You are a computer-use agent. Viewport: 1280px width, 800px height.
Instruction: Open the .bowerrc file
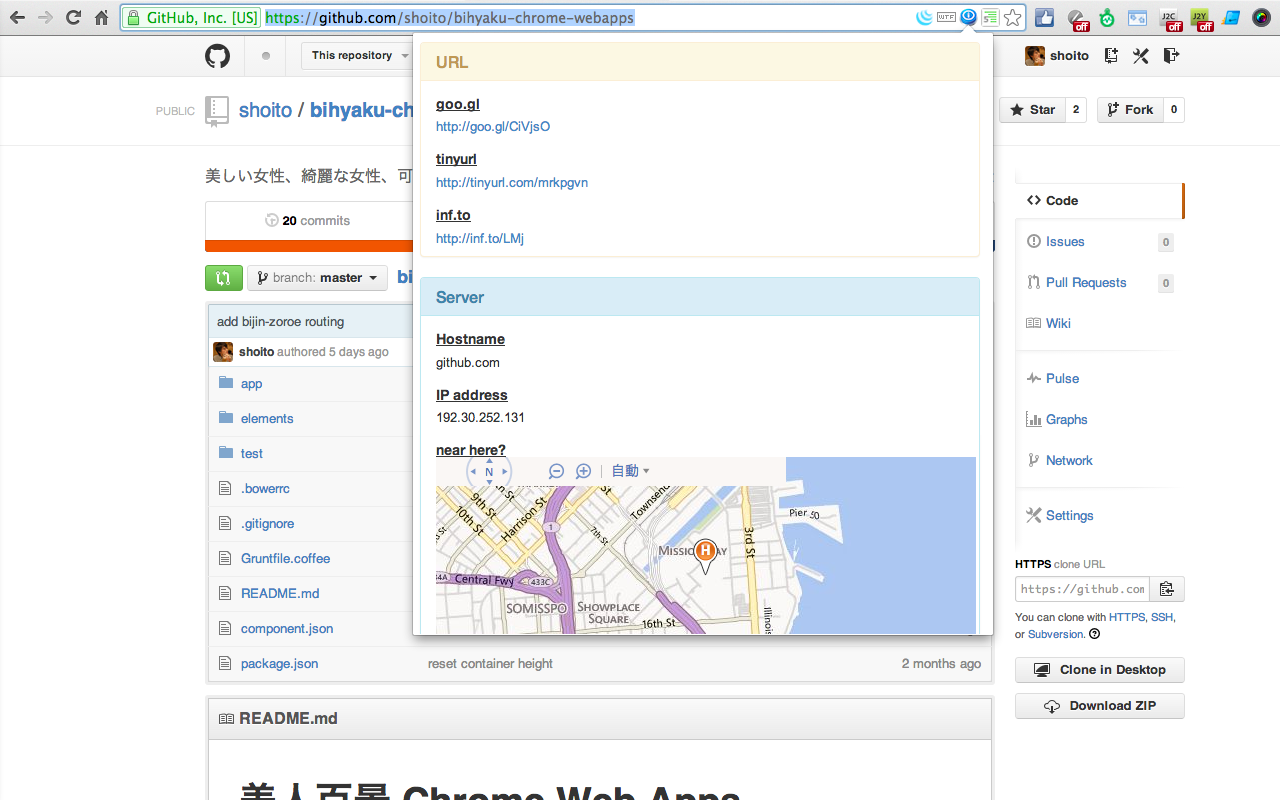(265, 489)
